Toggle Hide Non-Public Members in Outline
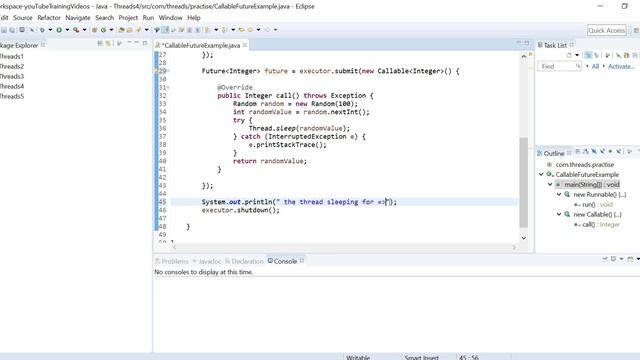Image resolution: width=640 pixels, height=360 pixels. (x=610, y=151)
